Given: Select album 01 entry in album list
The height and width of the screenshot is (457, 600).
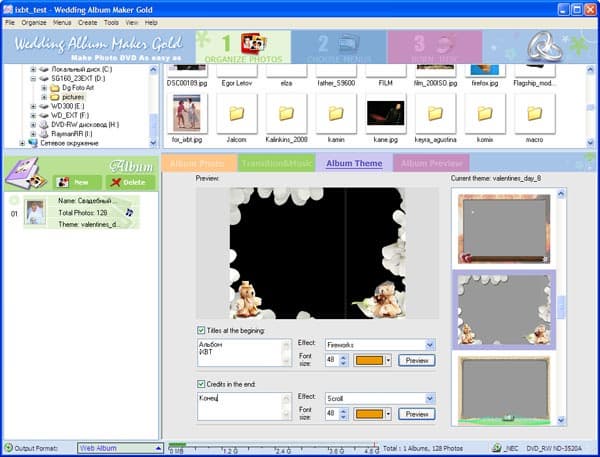Looking at the screenshot, I should [81, 212].
